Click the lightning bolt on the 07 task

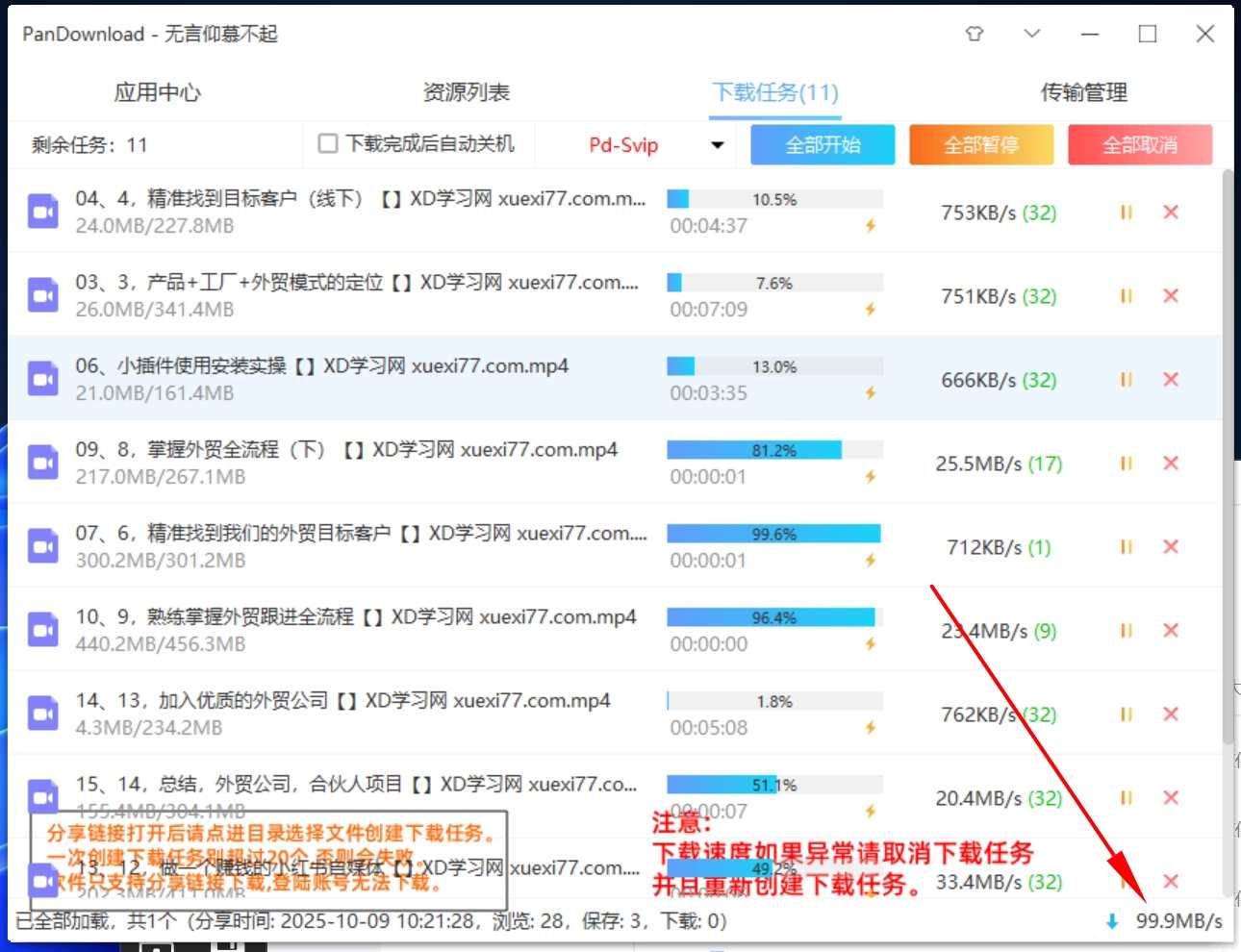coord(870,561)
